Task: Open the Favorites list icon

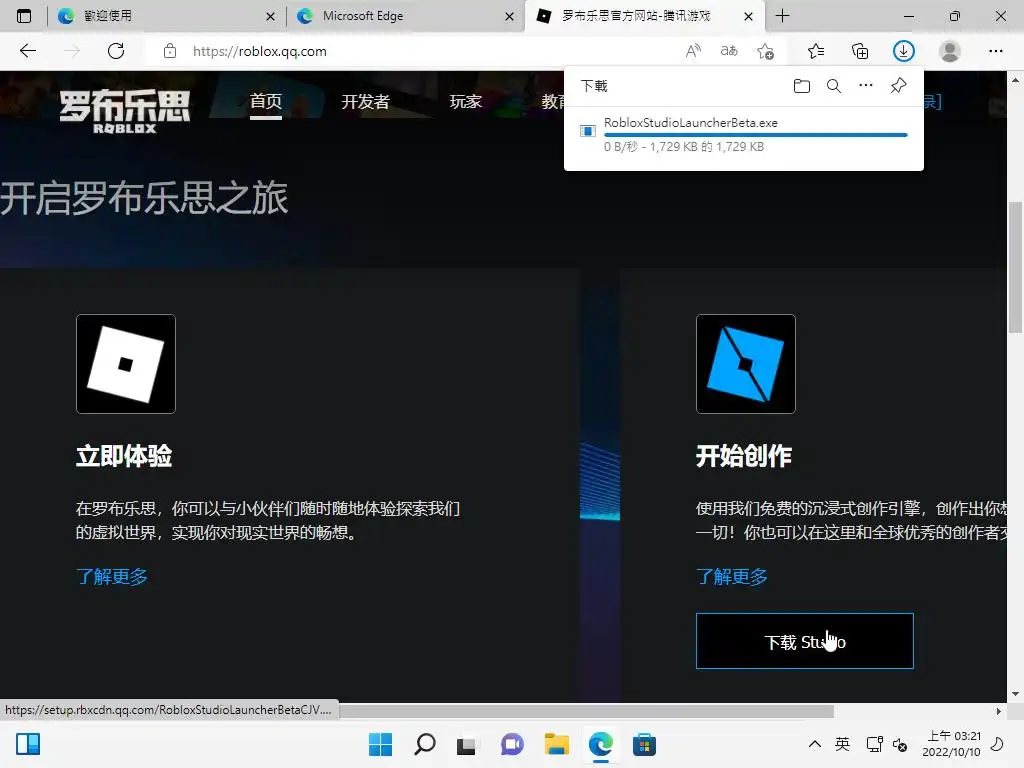Action: pos(816,51)
